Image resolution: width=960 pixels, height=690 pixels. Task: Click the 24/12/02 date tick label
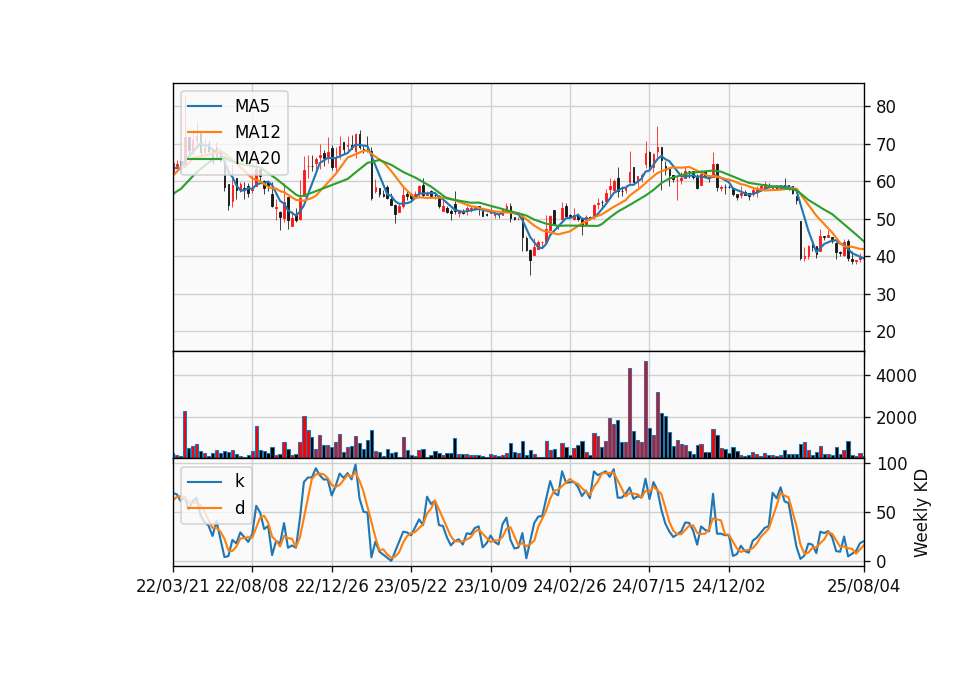[729, 586]
